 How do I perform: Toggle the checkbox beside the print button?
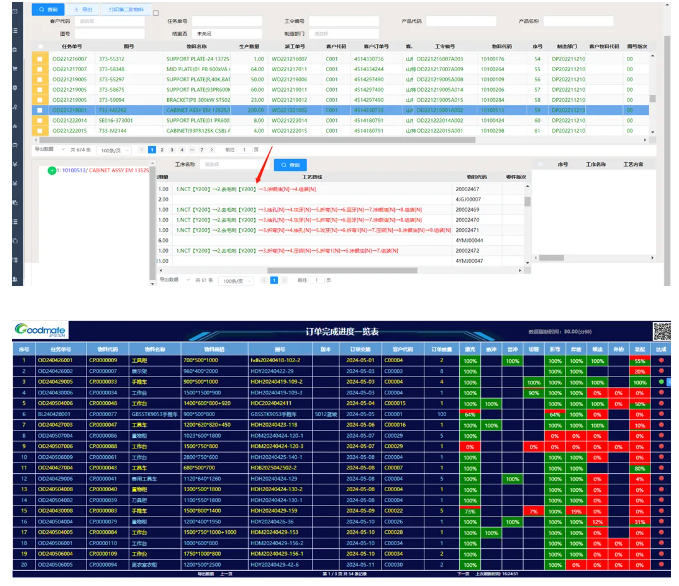156,13
